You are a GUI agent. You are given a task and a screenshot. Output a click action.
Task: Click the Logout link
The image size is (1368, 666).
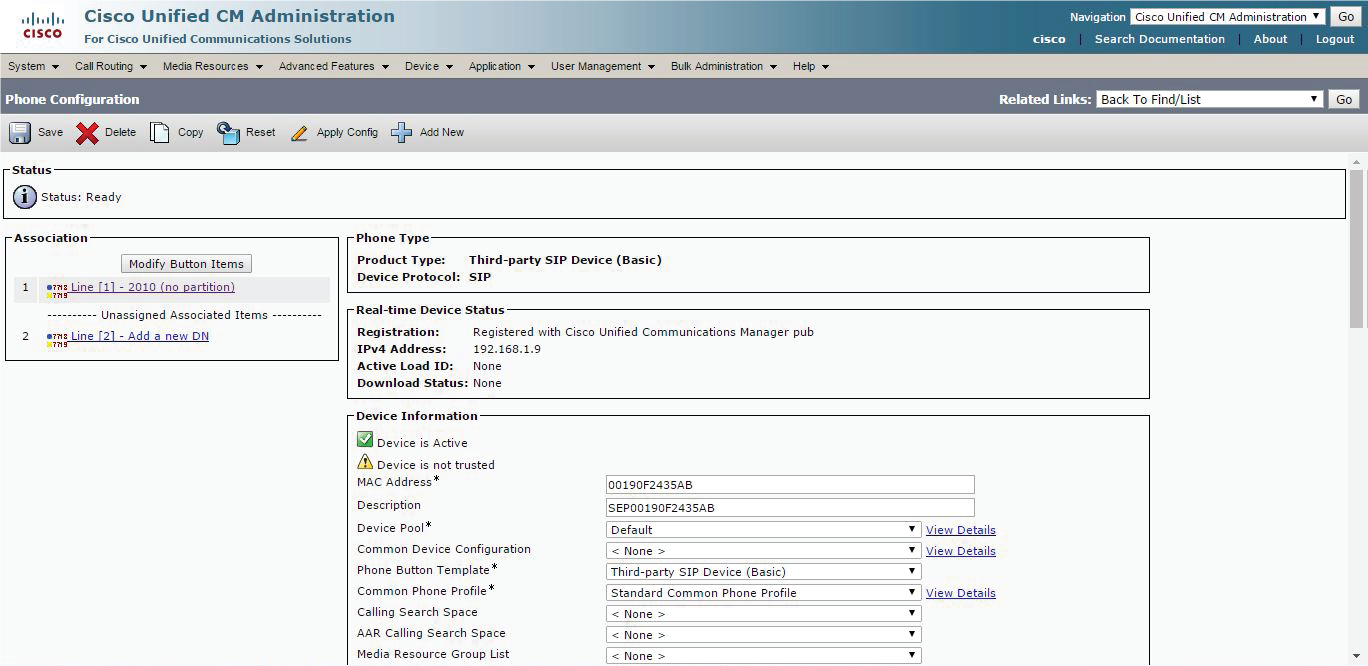pyautogui.click(x=1334, y=39)
